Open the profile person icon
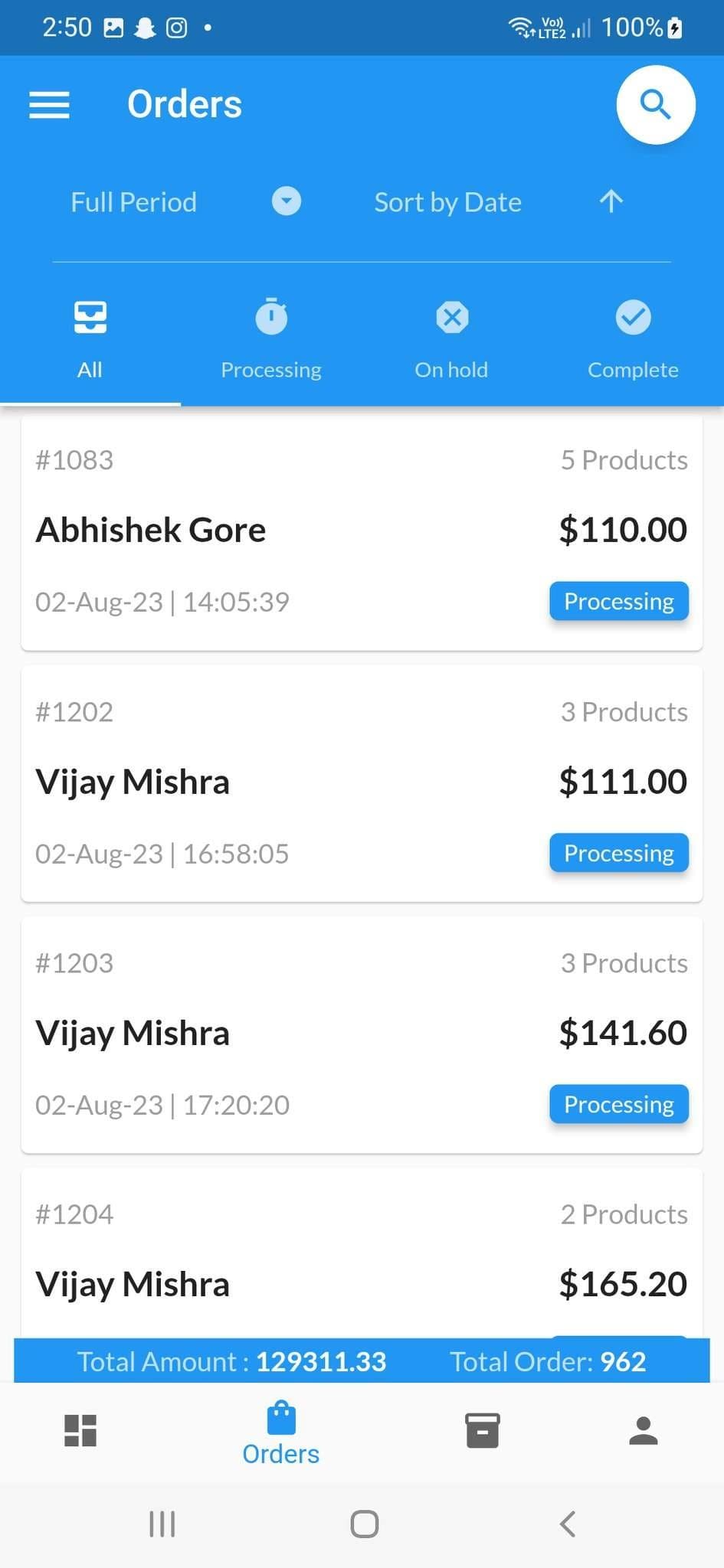 pyautogui.click(x=643, y=1430)
